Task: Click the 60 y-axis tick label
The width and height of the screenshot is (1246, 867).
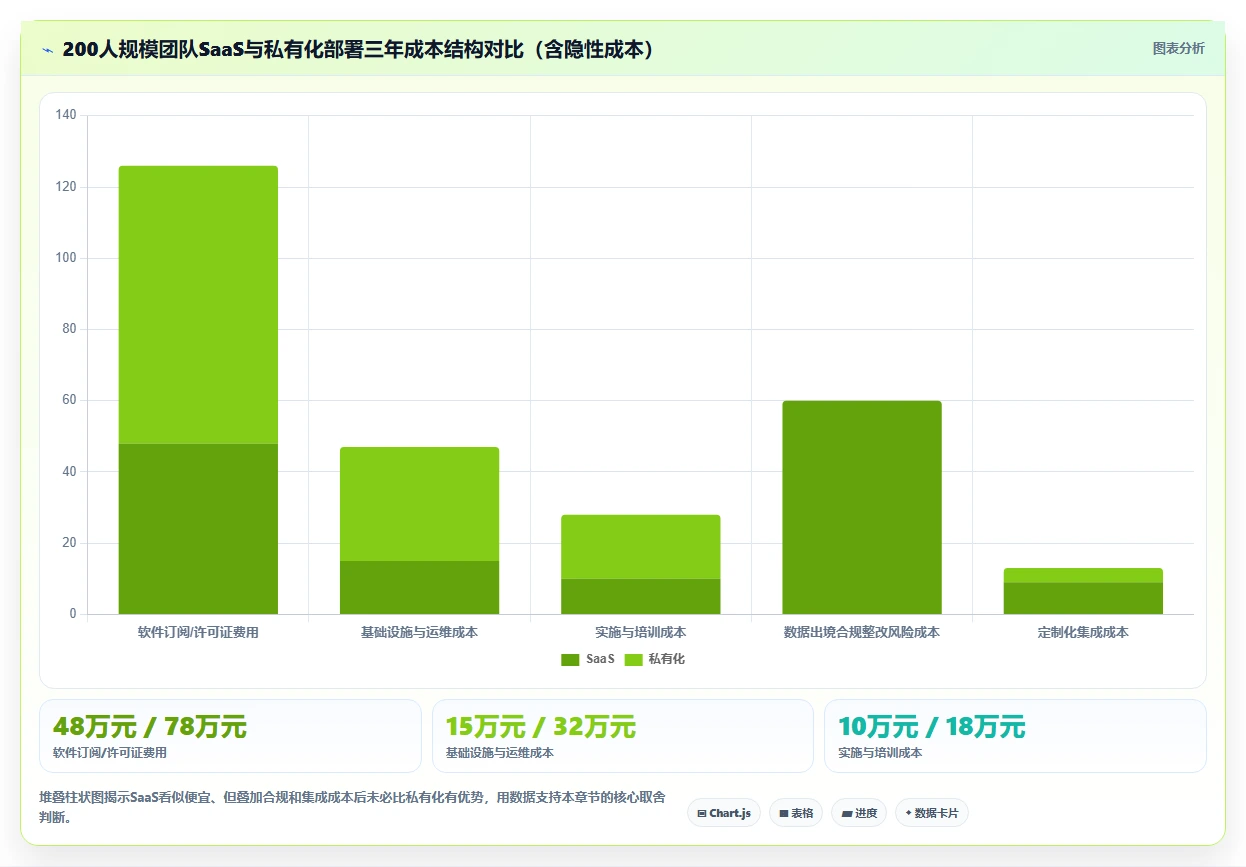Action: 69,400
